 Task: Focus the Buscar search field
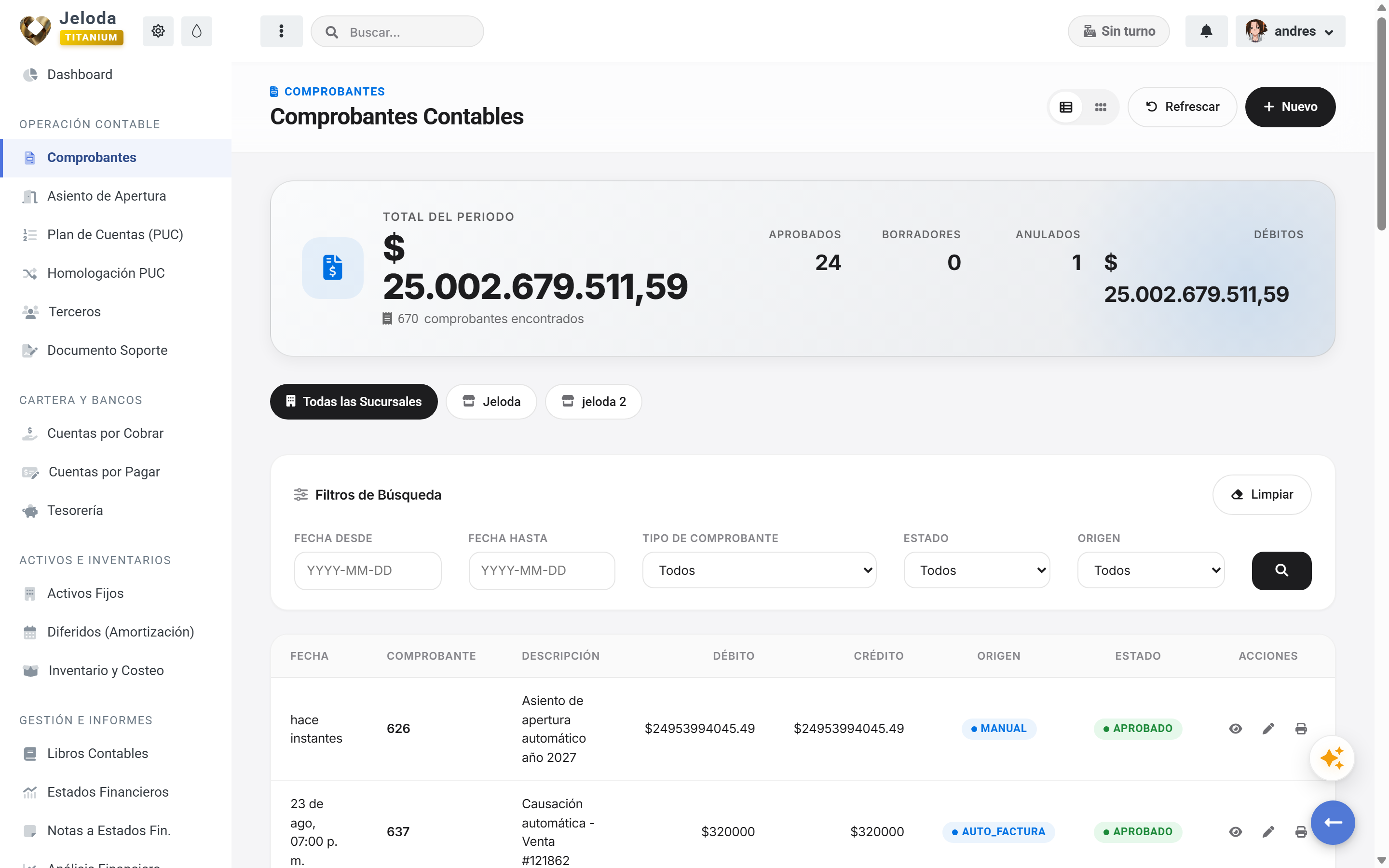[397, 31]
